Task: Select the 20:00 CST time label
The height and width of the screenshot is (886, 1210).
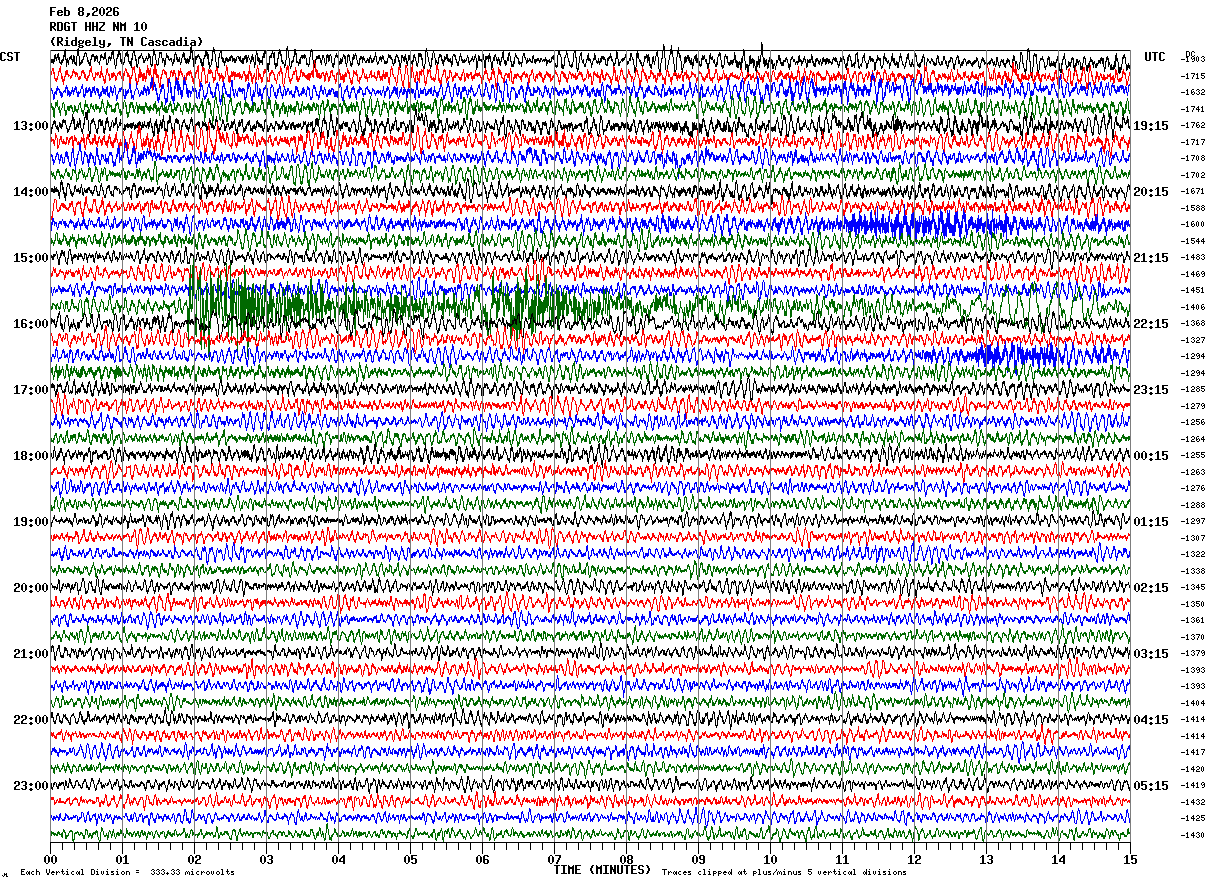Action: click(30, 588)
